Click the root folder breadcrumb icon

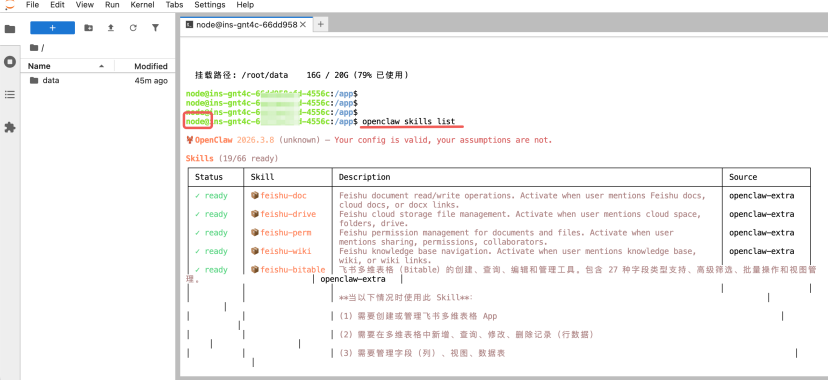click(34, 48)
